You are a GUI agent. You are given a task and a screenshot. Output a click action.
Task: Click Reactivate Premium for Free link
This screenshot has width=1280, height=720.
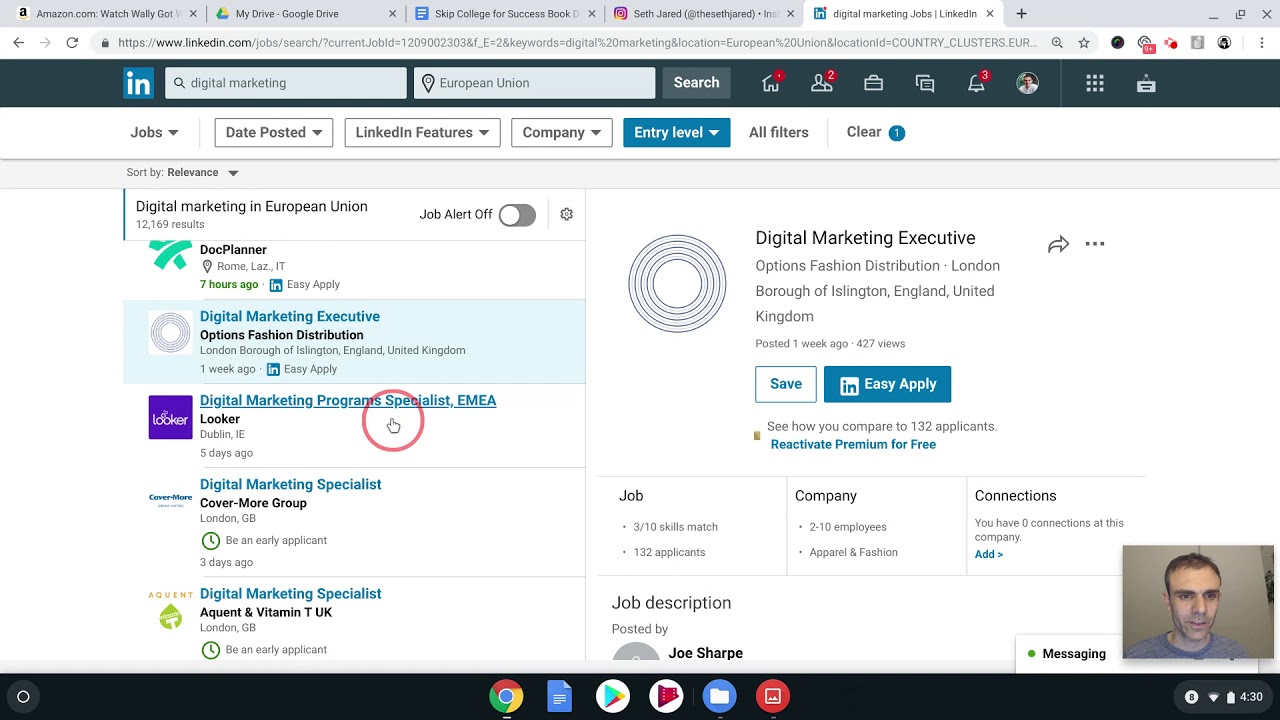(853, 444)
